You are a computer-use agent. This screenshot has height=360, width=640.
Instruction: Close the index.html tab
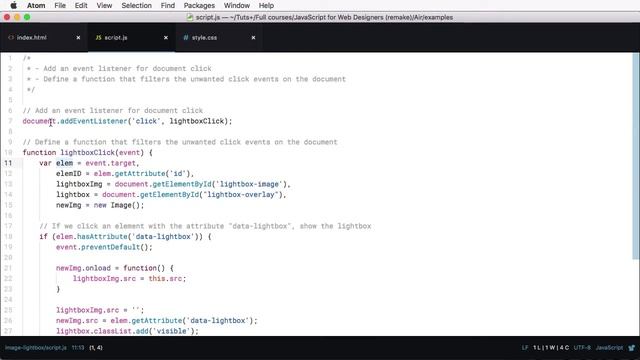coord(78,38)
